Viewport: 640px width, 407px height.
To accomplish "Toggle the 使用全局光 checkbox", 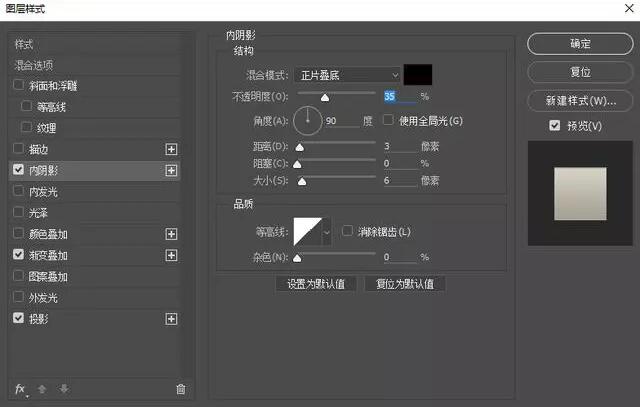I will (389, 121).
